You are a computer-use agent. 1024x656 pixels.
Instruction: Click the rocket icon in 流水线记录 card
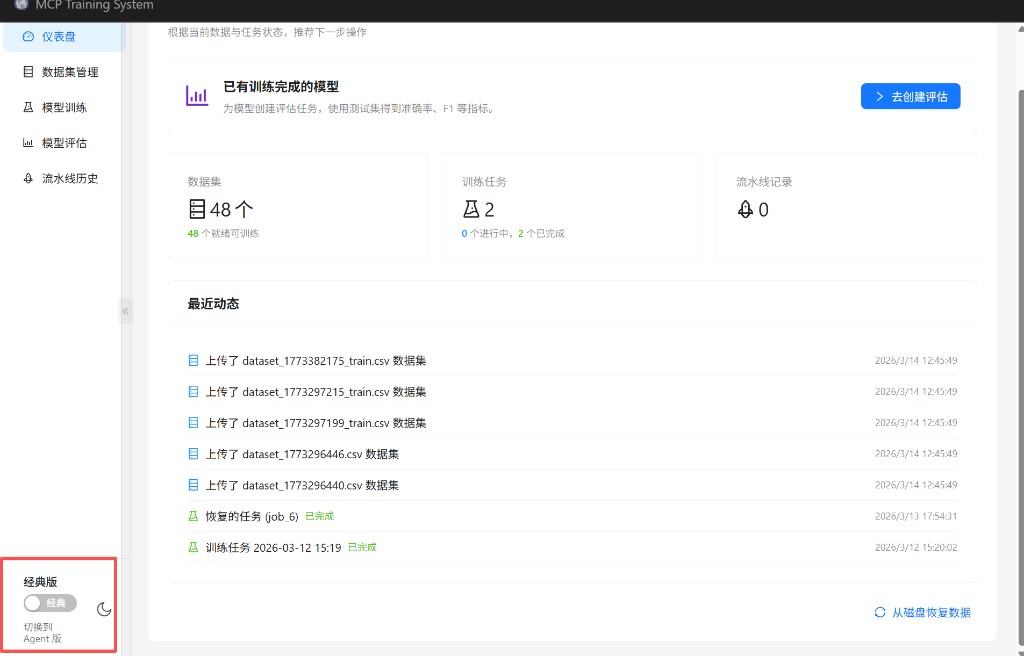[x=745, y=209]
